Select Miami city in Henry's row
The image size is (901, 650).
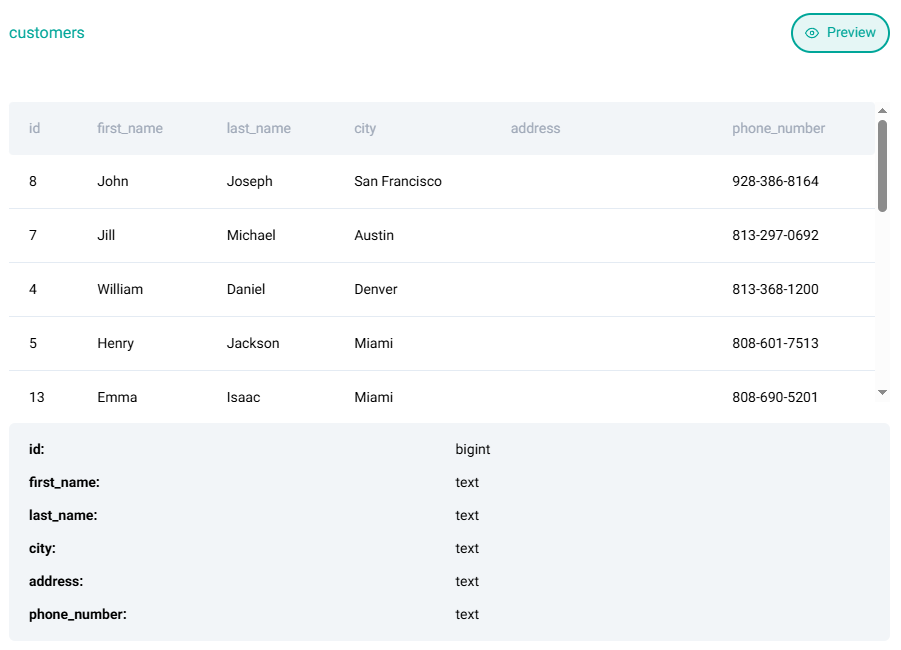click(374, 343)
